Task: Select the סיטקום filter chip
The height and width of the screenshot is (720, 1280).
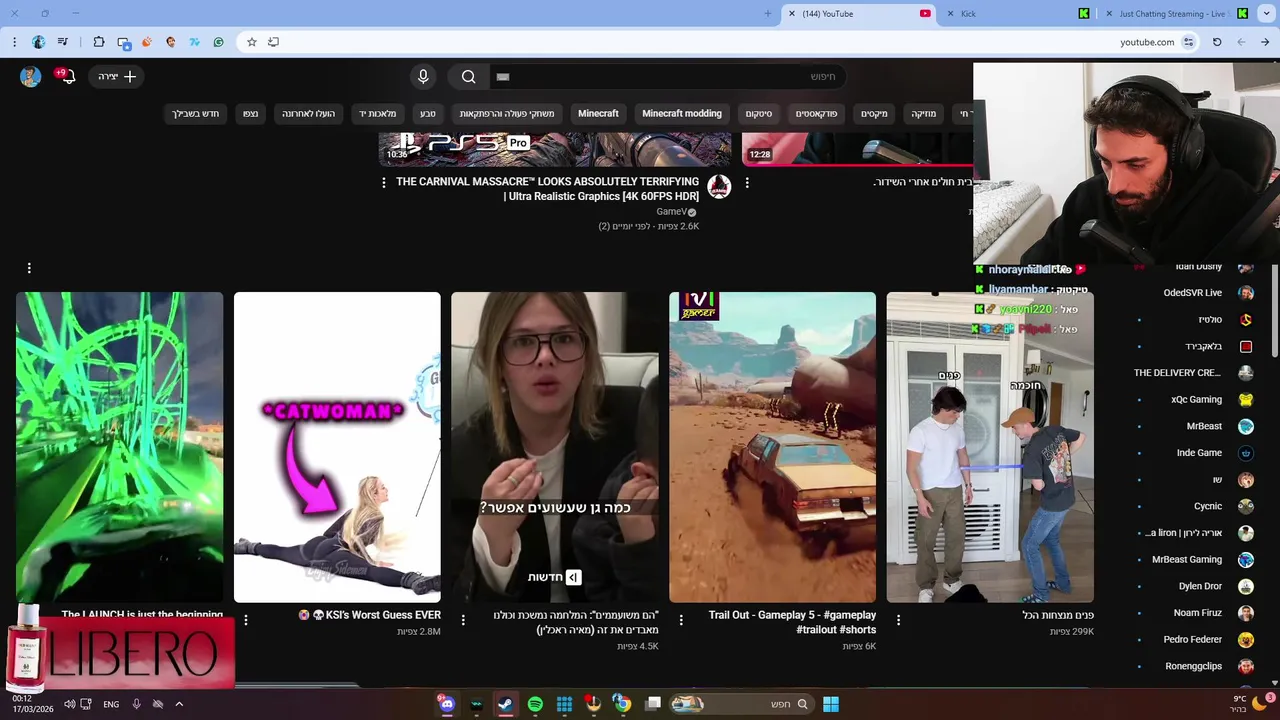Action: 759,114
